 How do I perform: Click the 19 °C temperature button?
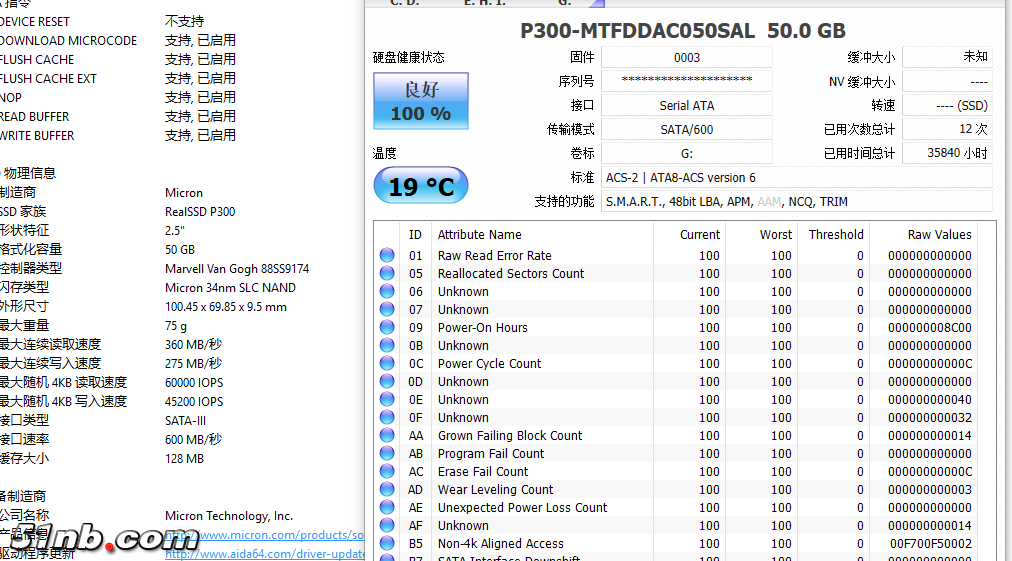tap(420, 186)
